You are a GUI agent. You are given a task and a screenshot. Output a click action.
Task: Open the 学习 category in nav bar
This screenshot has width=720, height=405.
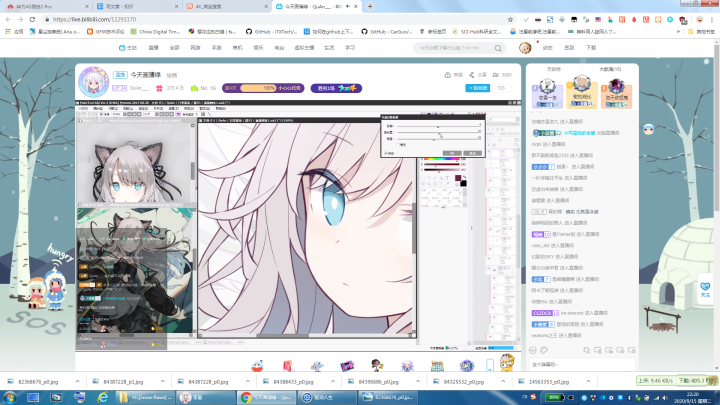click(x=350, y=48)
